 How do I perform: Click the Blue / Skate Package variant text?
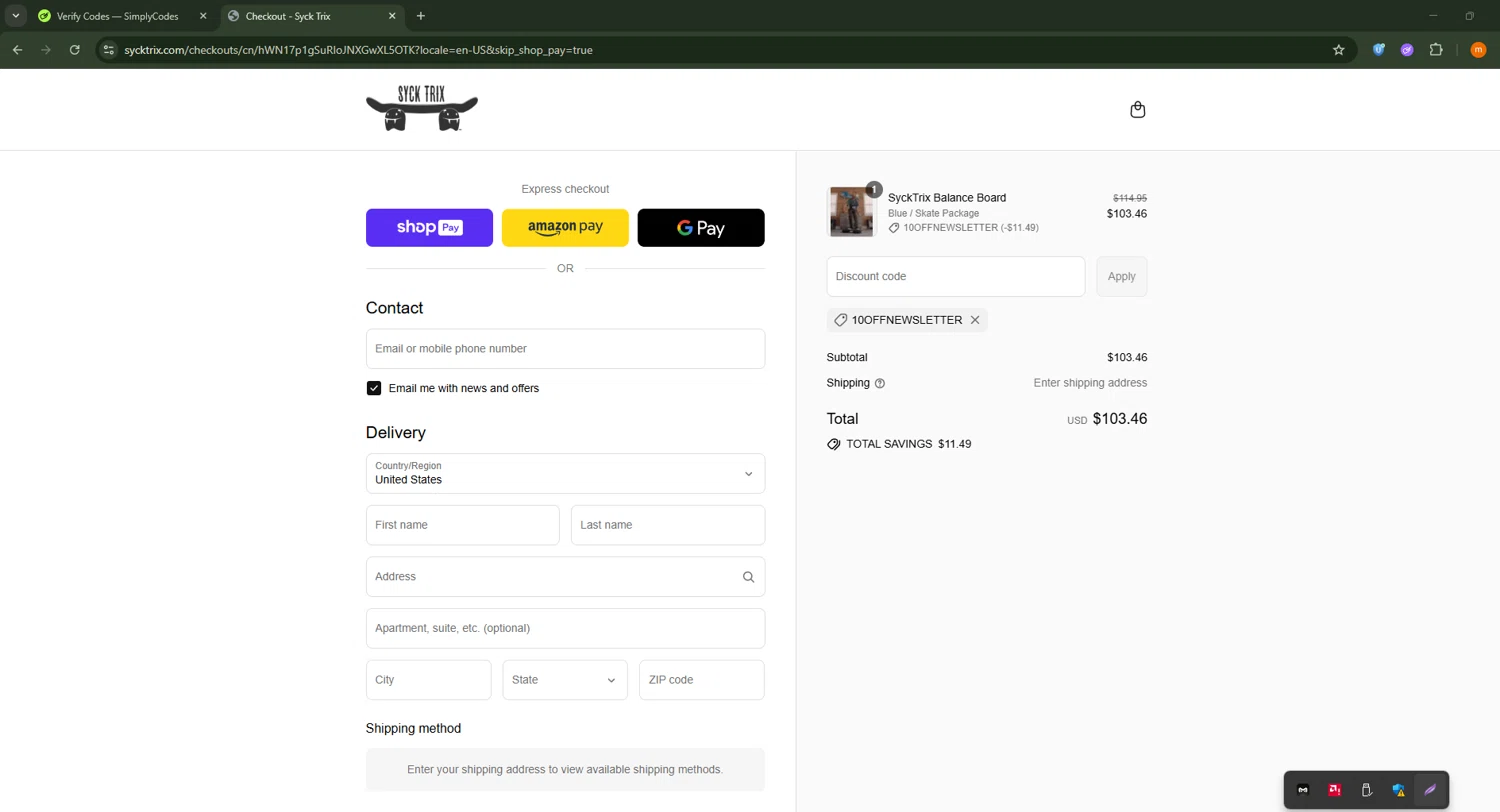pos(933,213)
